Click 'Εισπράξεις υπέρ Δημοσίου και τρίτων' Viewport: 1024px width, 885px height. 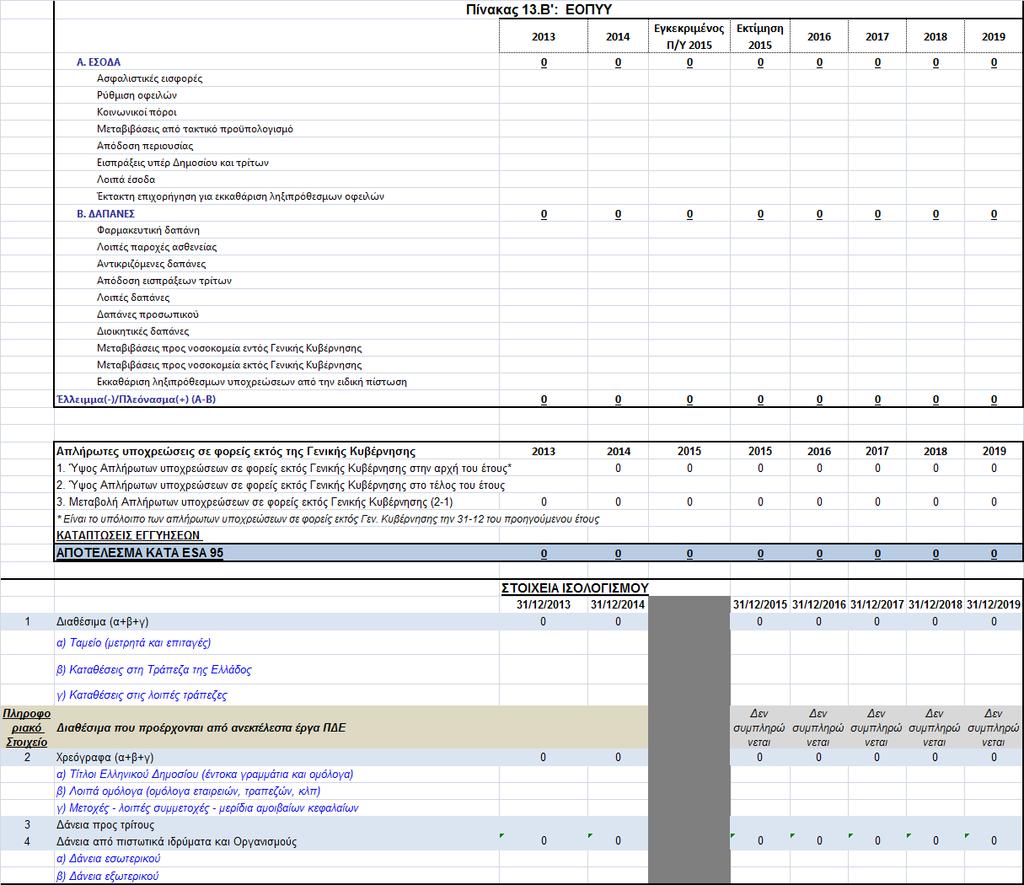(182, 163)
